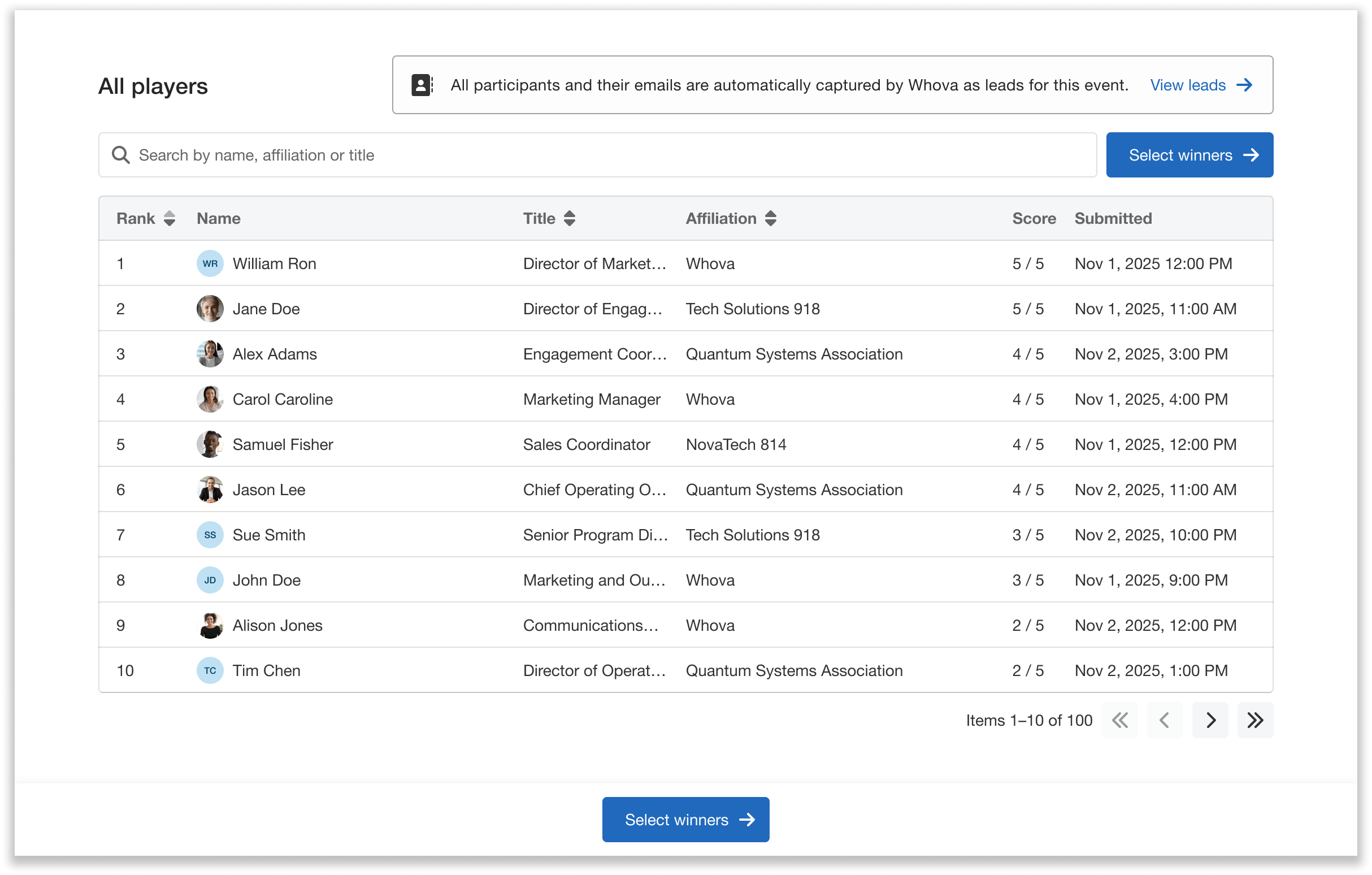
Task: Click Sue Smith's SS initials avatar
Action: point(210,535)
